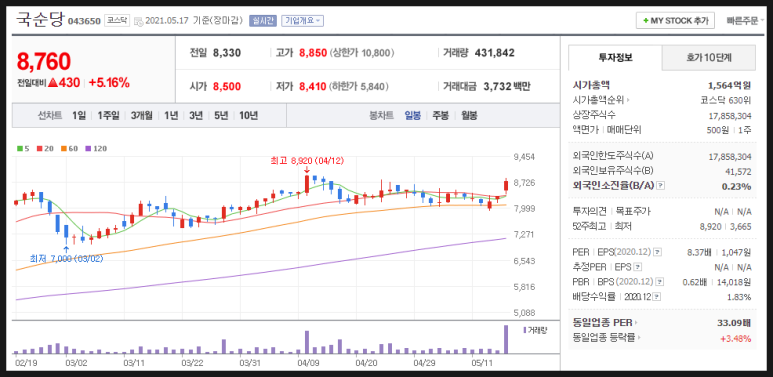Image resolution: width=773 pixels, height=377 pixels.
Task: Click the help icon next to 외국인소진율(B/A)
Action: (661, 186)
